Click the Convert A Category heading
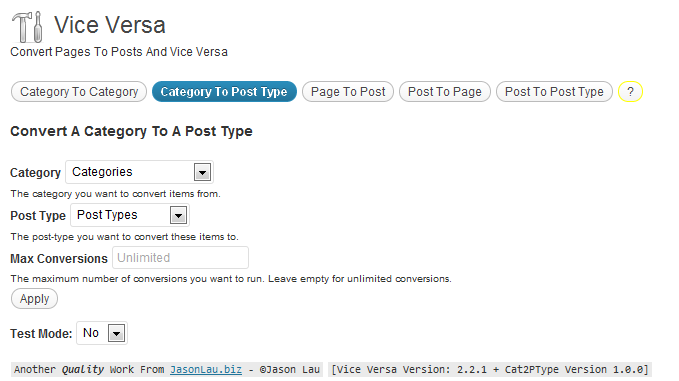Image resolution: width=679 pixels, height=381 pixels. tap(131, 131)
